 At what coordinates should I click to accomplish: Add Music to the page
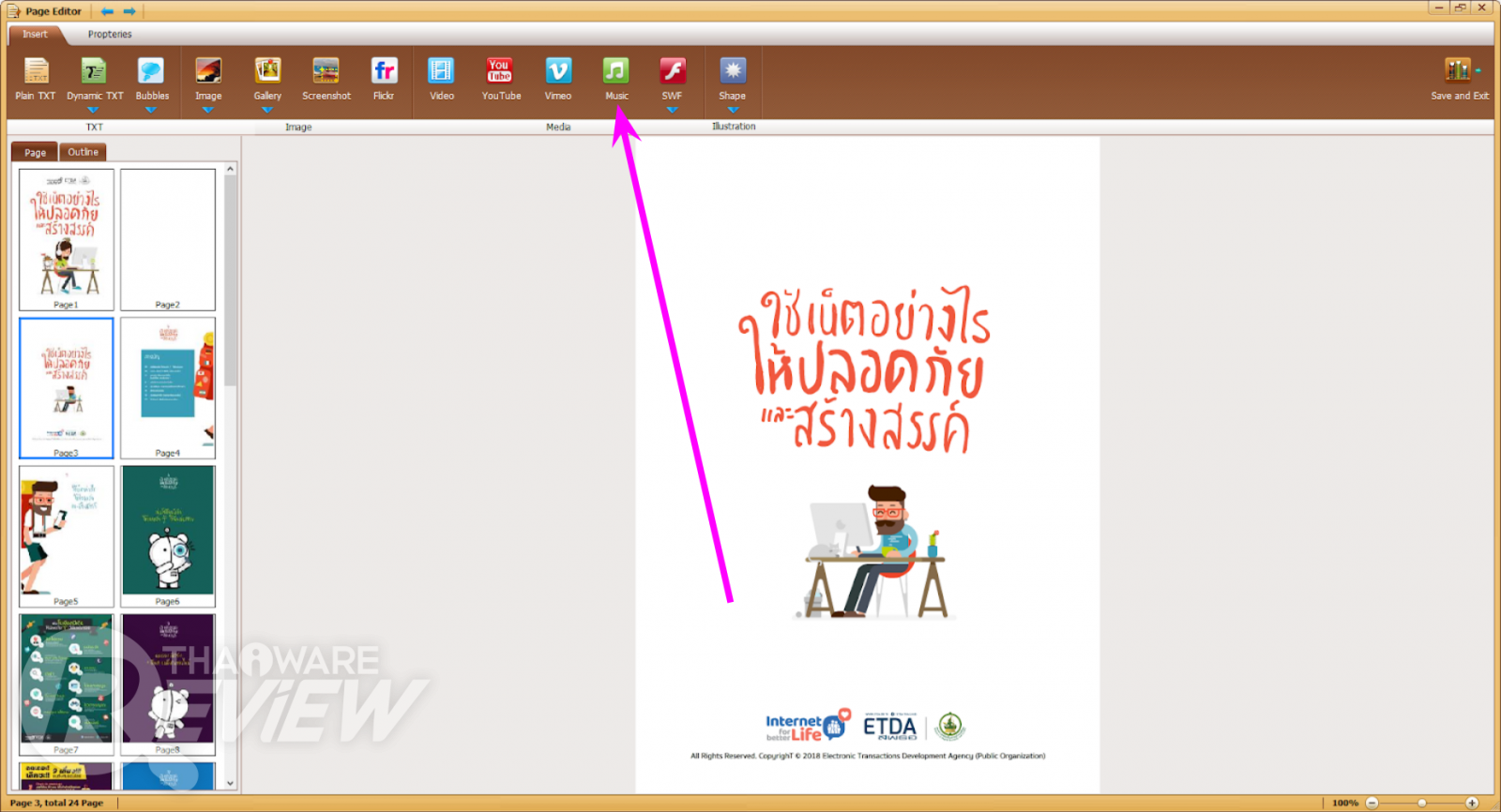click(616, 80)
